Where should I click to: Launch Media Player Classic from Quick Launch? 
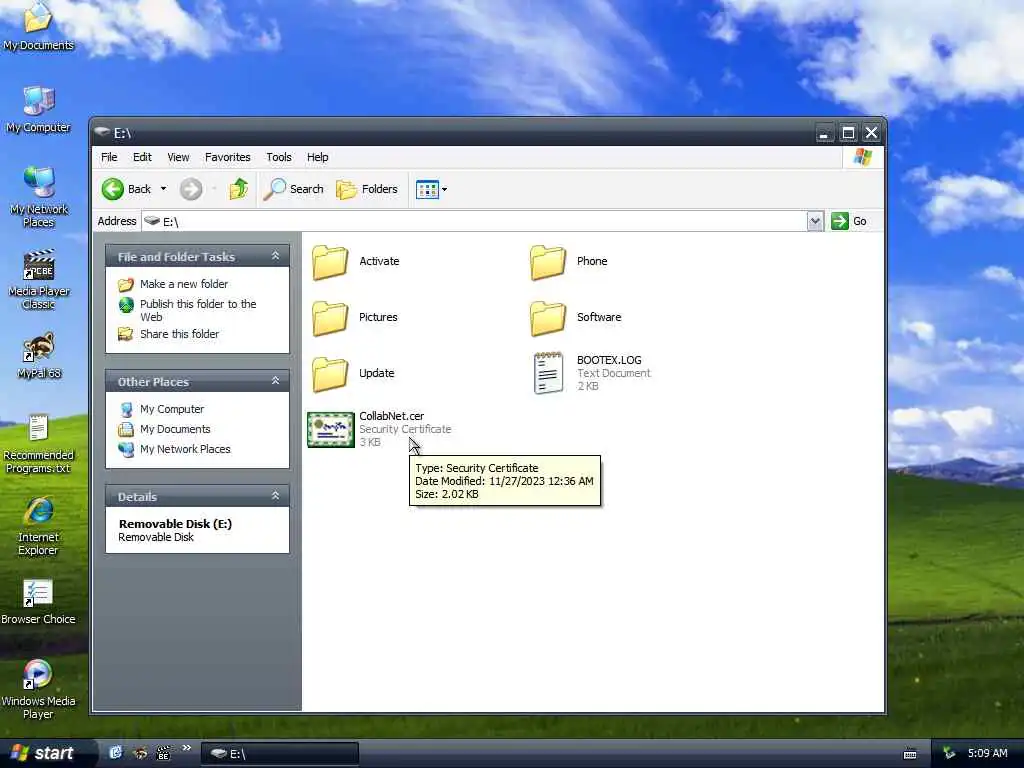[x=163, y=753]
